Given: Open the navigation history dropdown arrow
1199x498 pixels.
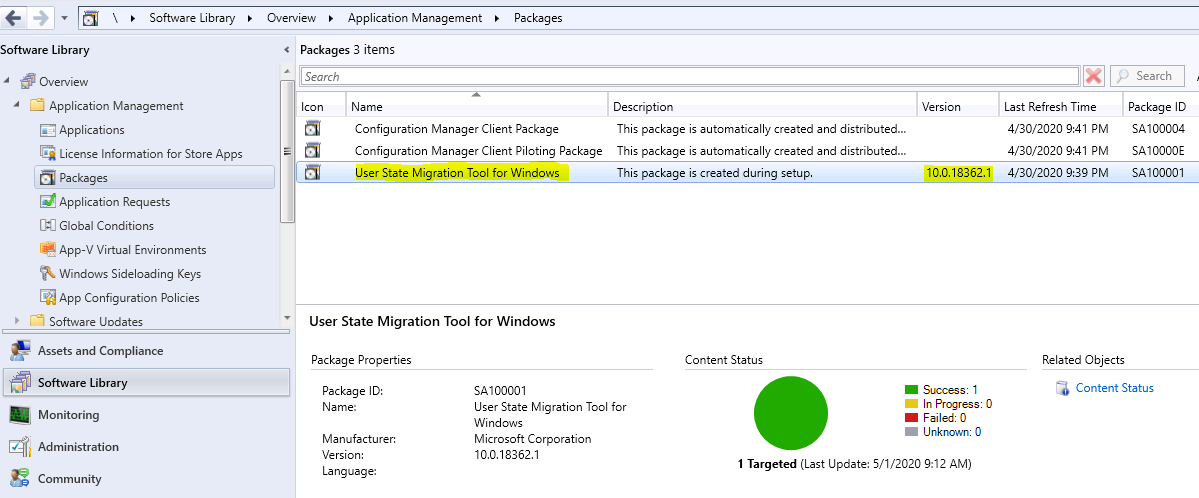Looking at the screenshot, I should (x=63, y=18).
